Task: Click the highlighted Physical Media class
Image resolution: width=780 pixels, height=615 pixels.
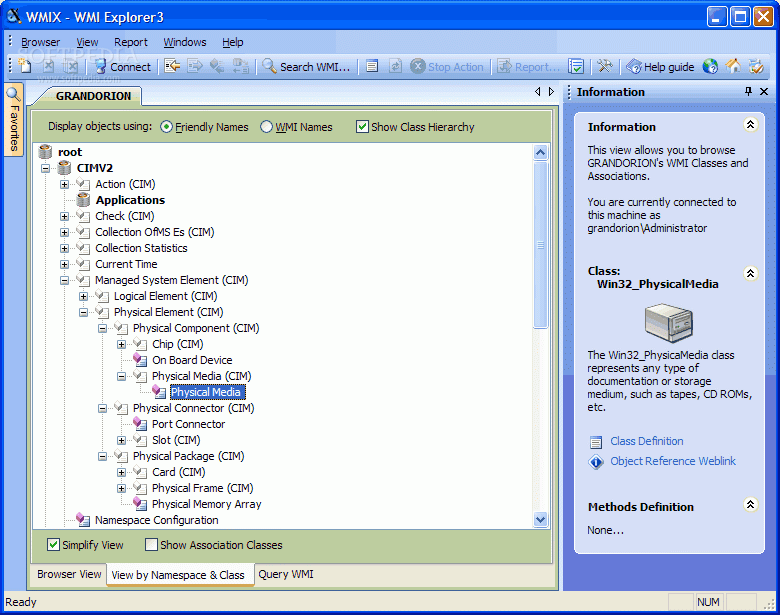Action: pos(206,392)
